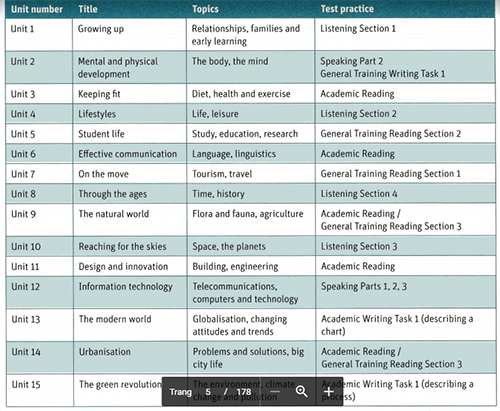500x411 pixels.
Task: Click the page number field showing 5
Action: tap(208, 392)
